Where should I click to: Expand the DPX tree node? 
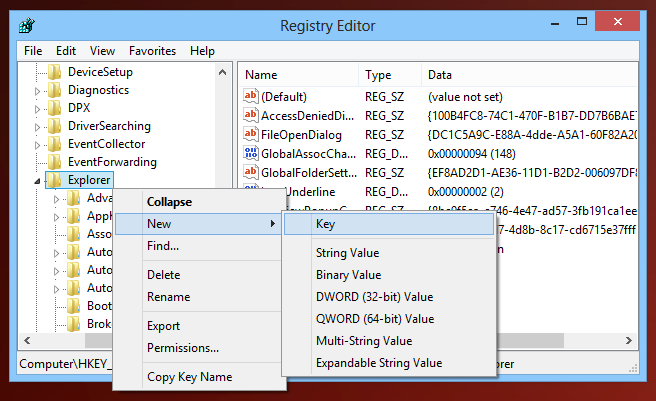click(x=37, y=109)
